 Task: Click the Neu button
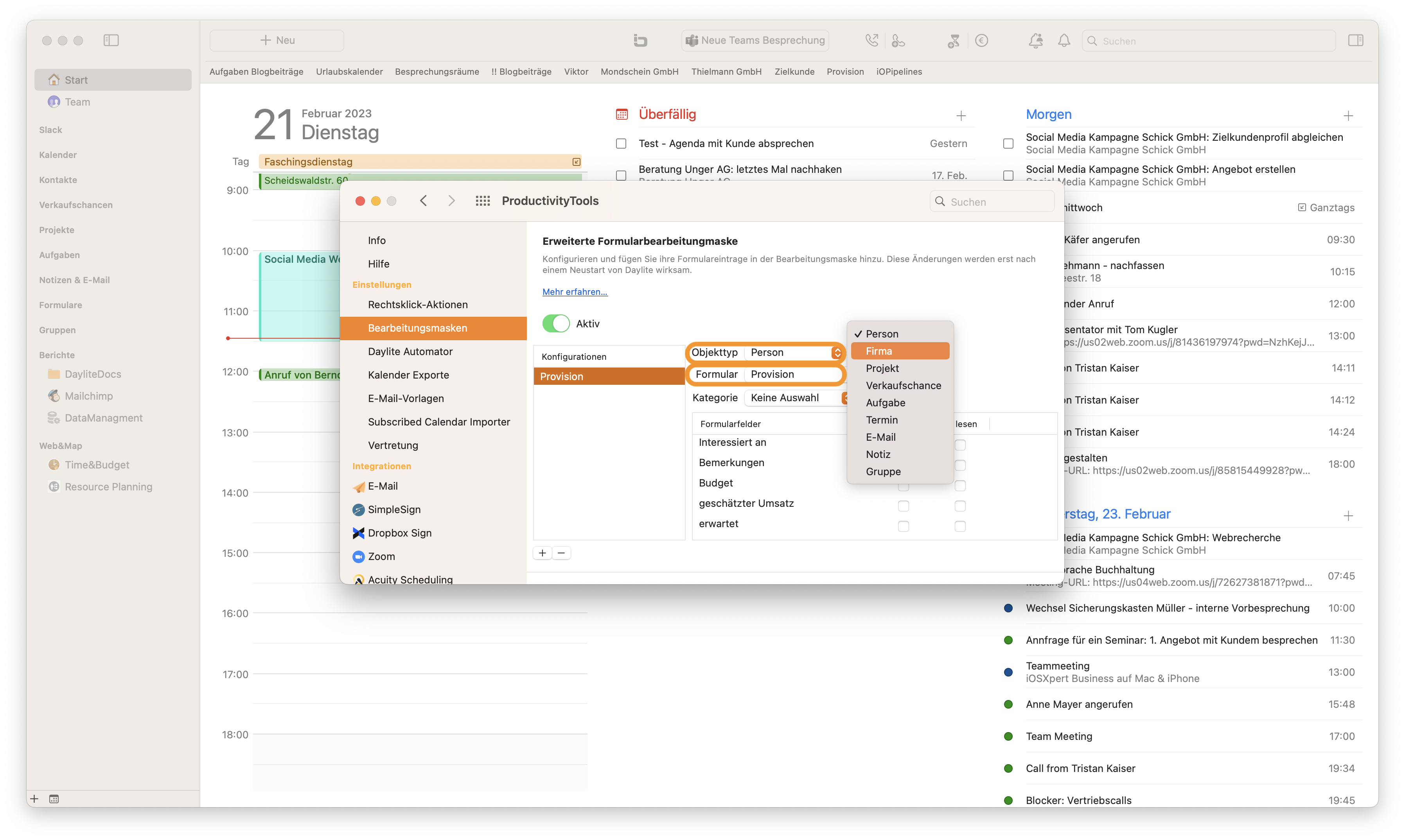coord(277,40)
